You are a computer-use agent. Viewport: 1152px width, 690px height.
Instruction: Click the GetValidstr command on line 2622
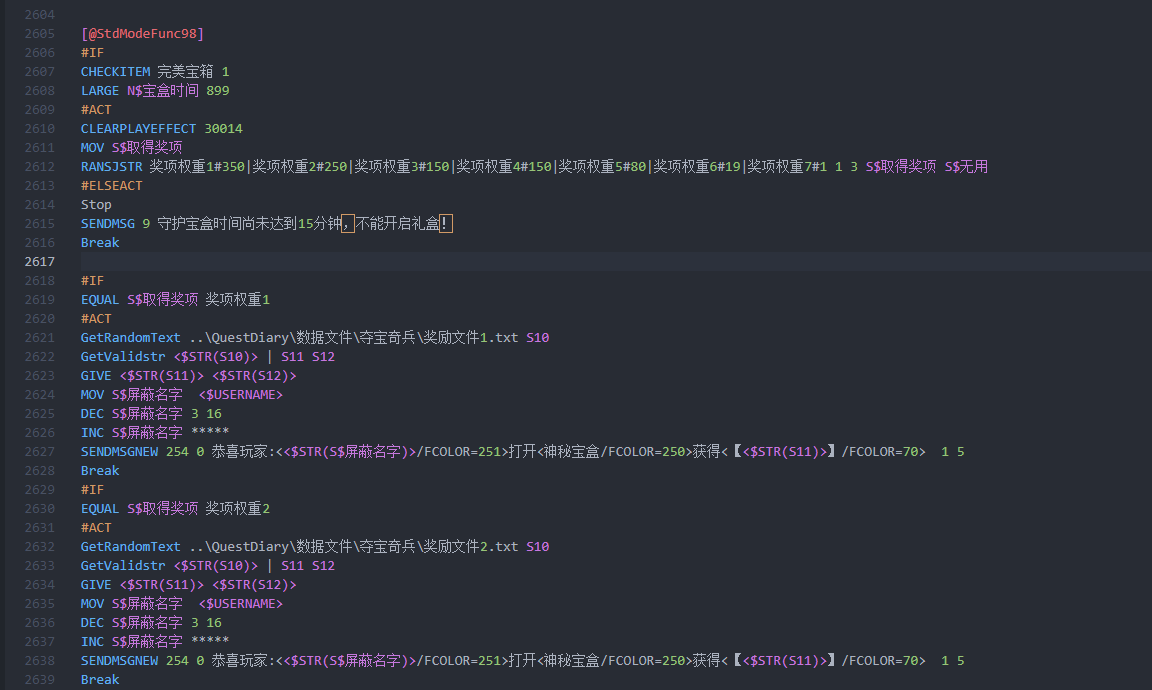pos(123,356)
